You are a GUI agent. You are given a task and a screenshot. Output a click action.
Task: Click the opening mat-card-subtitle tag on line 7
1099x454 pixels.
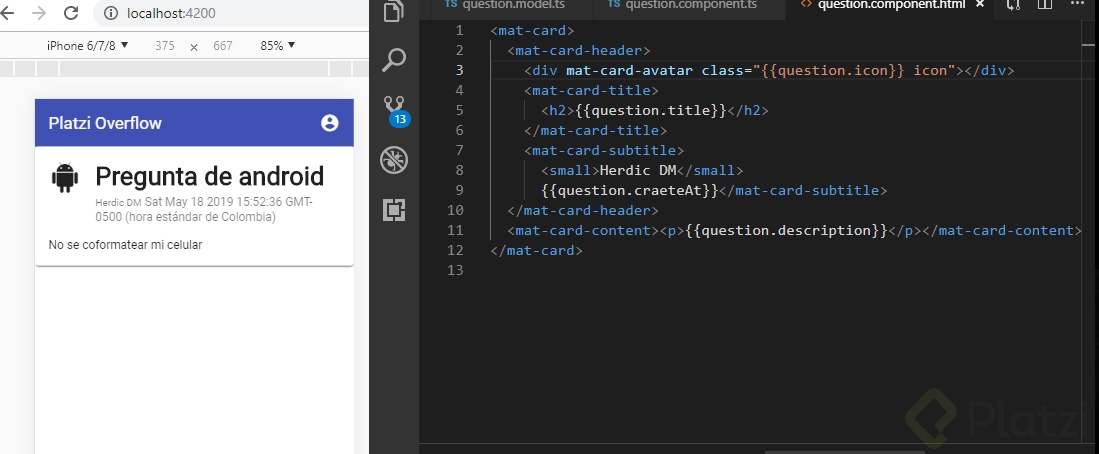click(604, 150)
